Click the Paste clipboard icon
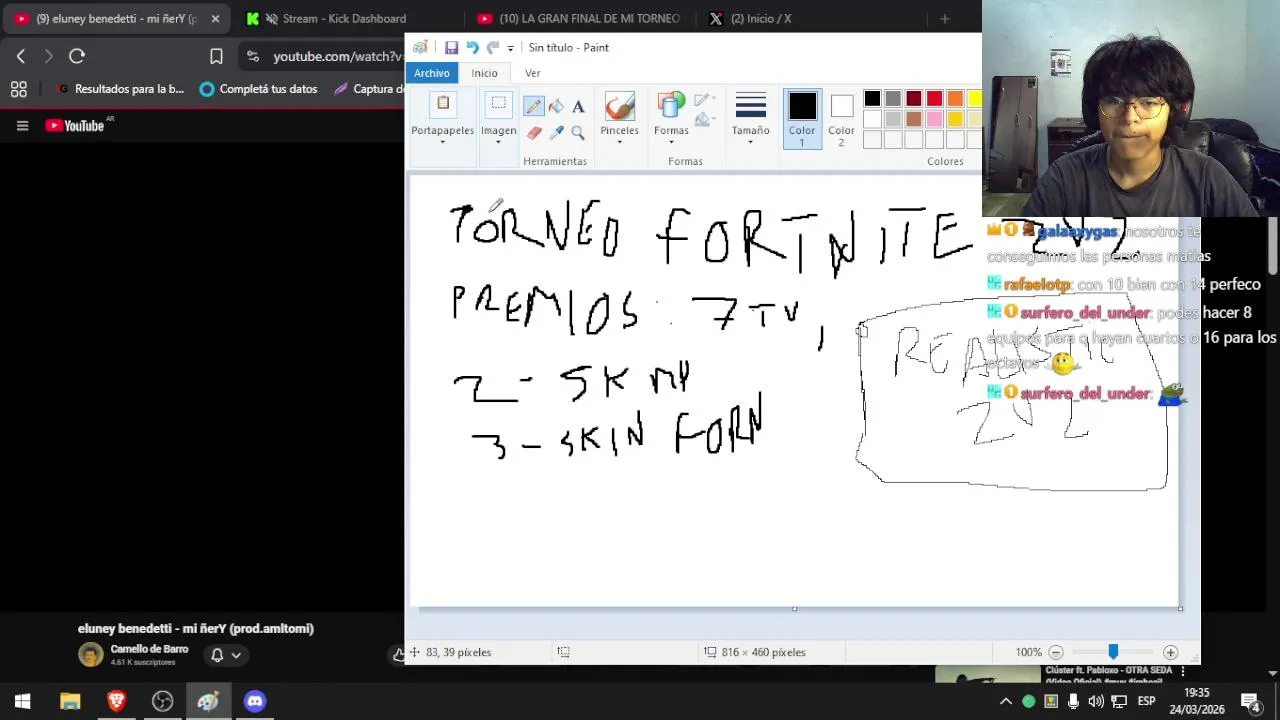The height and width of the screenshot is (720, 1280). click(x=443, y=104)
